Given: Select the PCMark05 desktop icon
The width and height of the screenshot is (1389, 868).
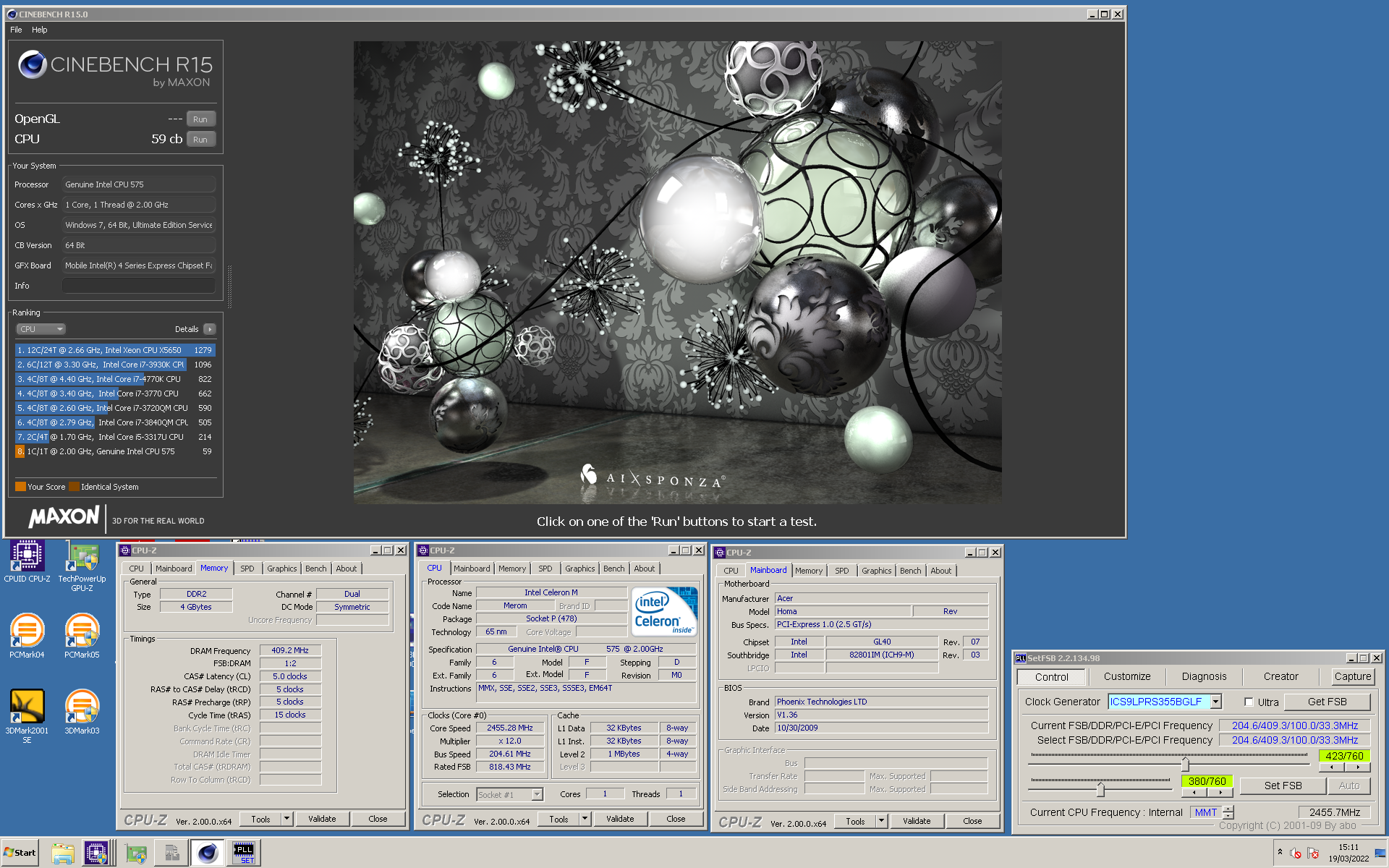Looking at the screenshot, I should [x=82, y=636].
